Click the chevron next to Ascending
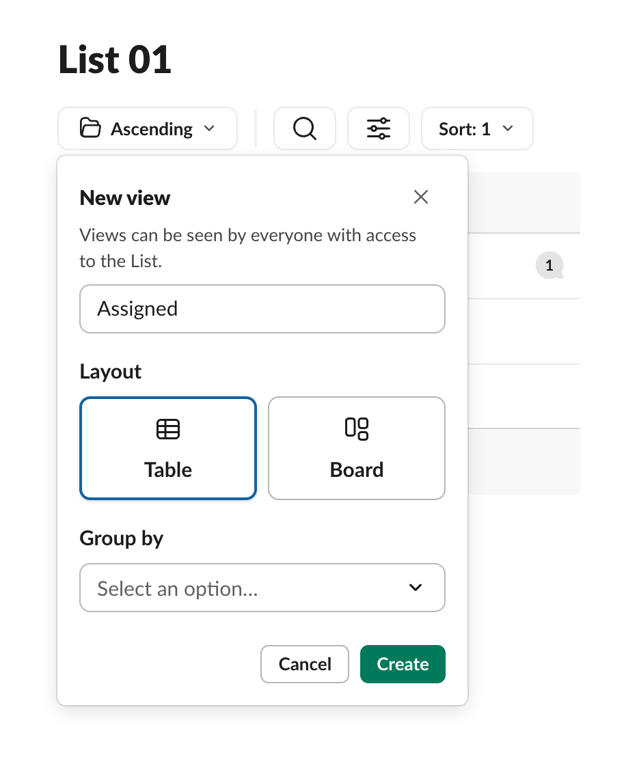The height and width of the screenshot is (768, 624). (x=209, y=128)
